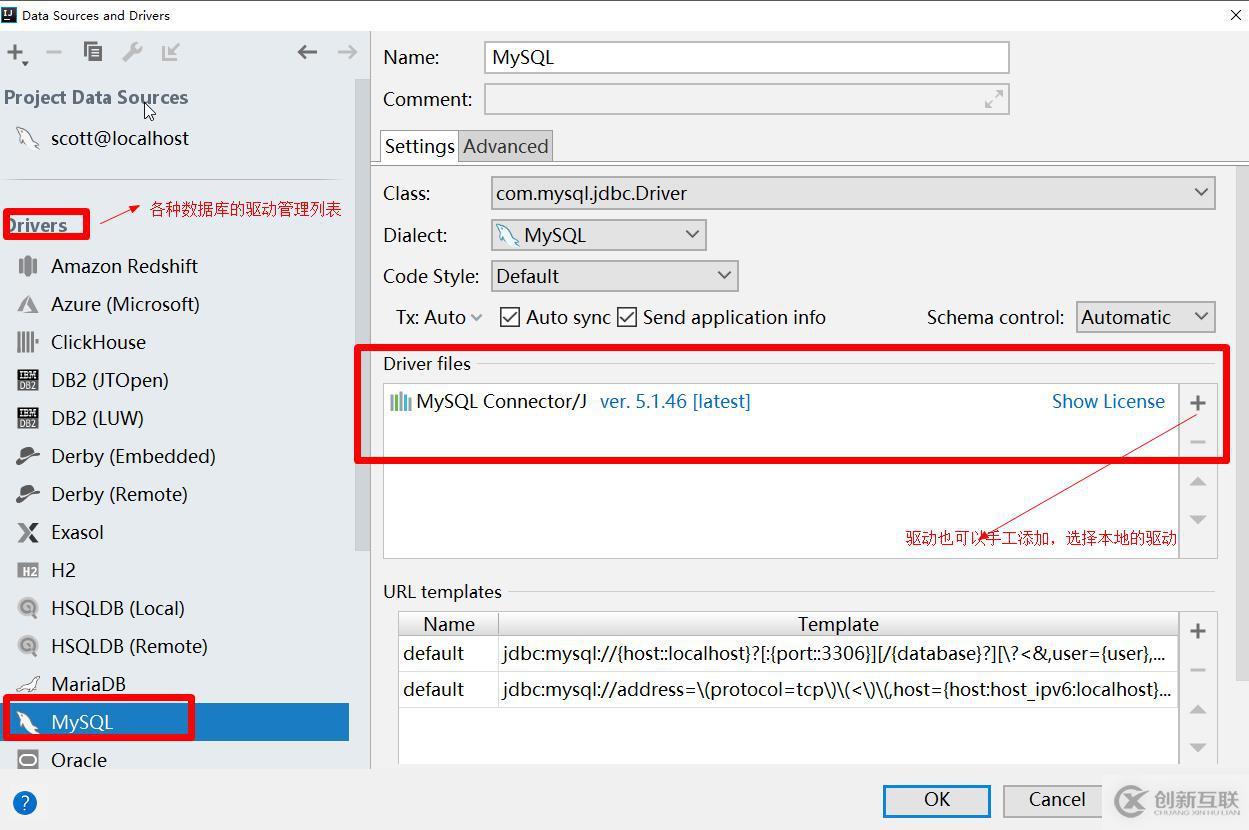Add a driver file with plus button
1249x830 pixels.
1198,403
